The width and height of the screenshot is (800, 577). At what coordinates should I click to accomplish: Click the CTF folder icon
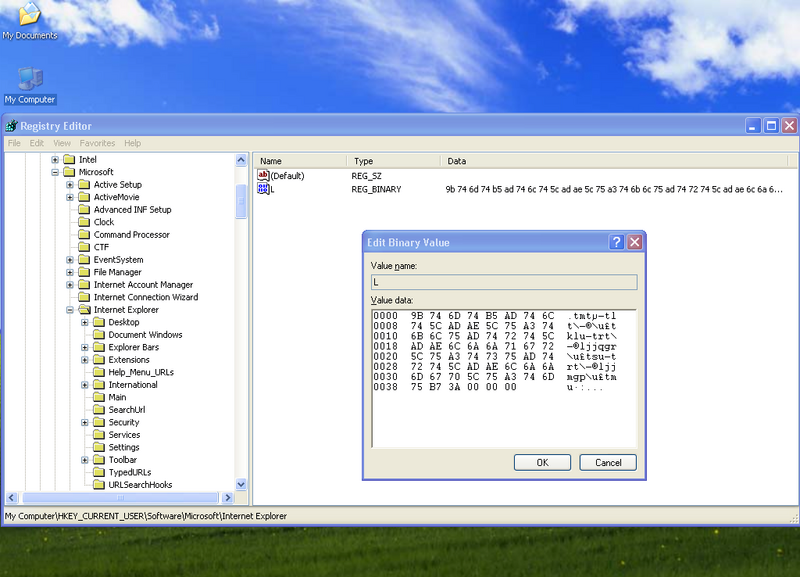[84, 247]
